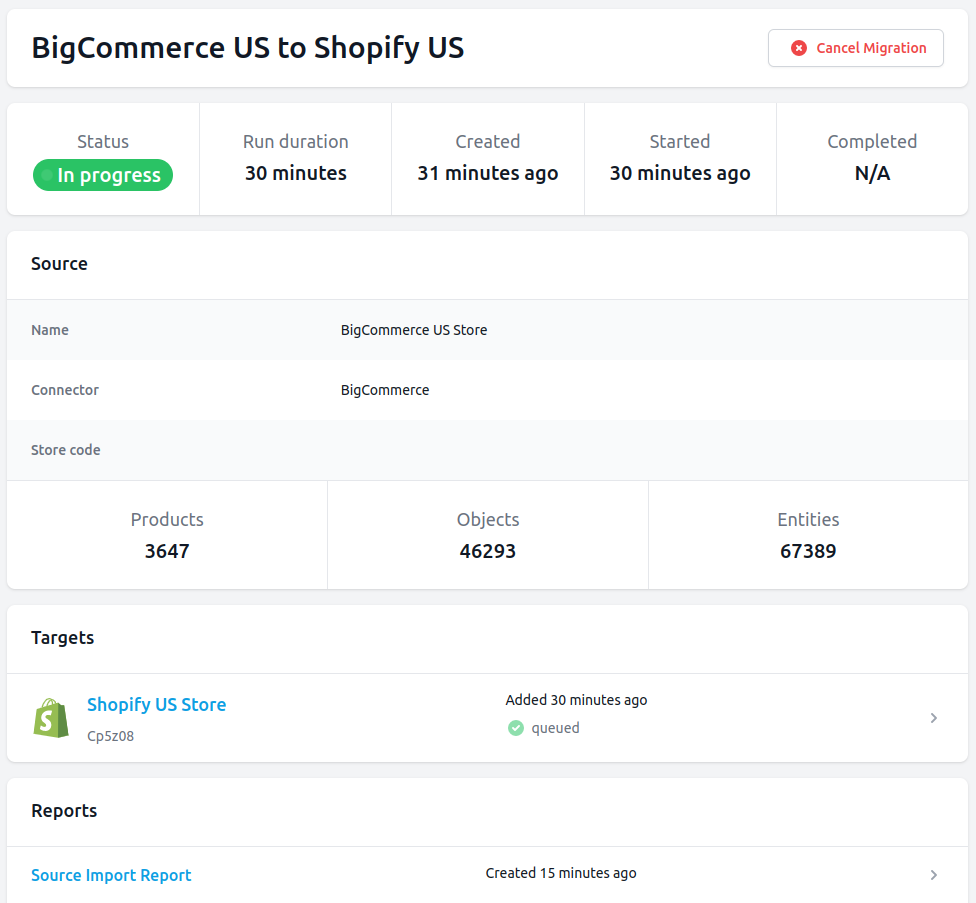The width and height of the screenshot is (976, 903).
Task: Click the Connector value BigCommerce
Action: (385, 390)
